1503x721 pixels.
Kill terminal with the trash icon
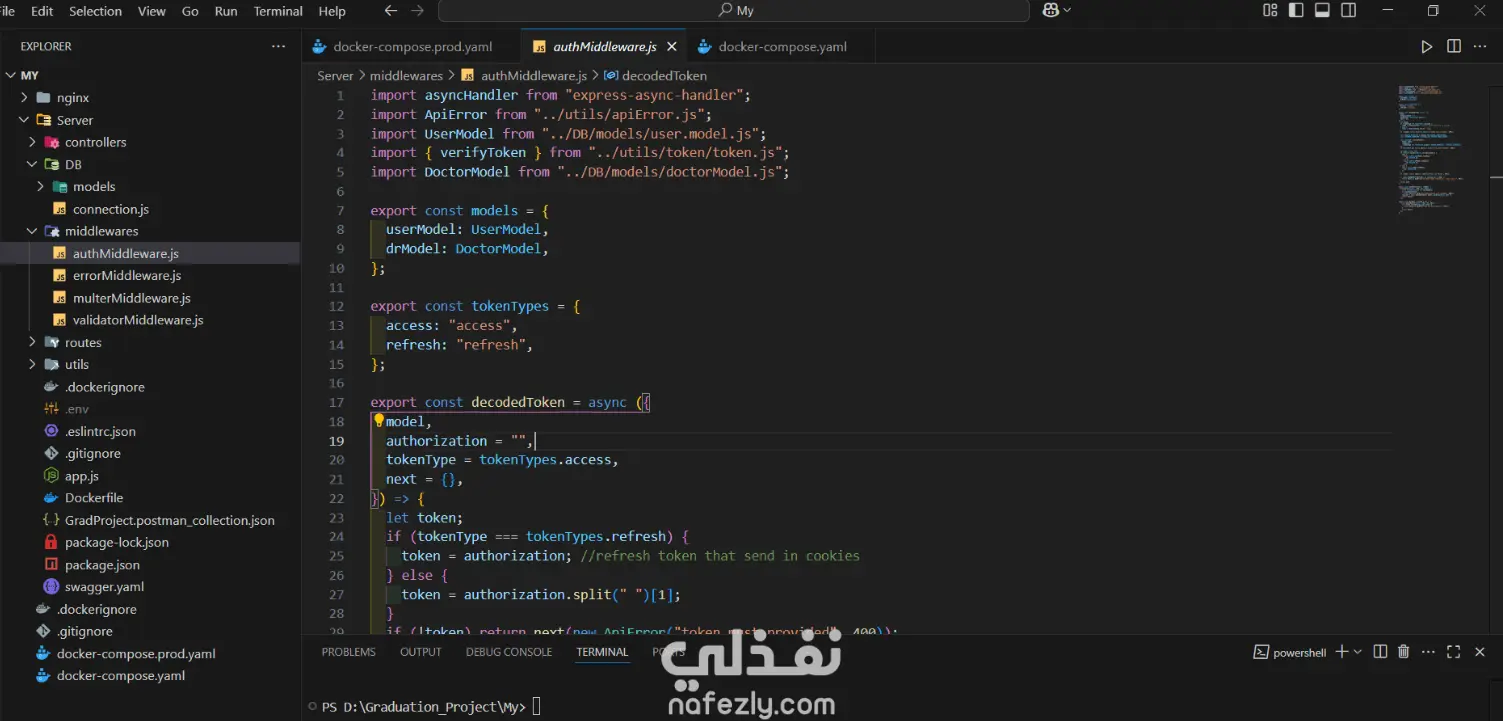click(1403, 652)
